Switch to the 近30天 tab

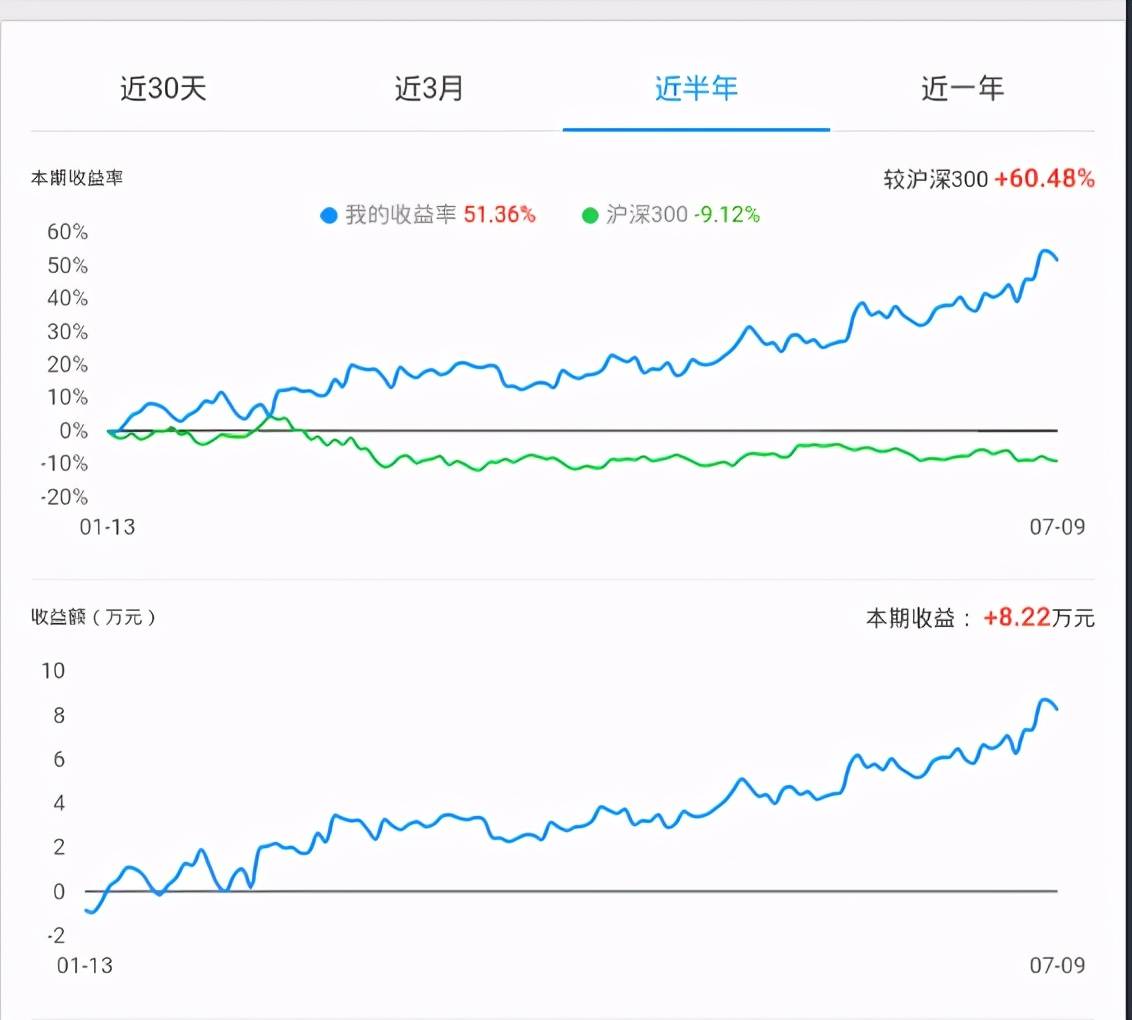pos(163,88)
